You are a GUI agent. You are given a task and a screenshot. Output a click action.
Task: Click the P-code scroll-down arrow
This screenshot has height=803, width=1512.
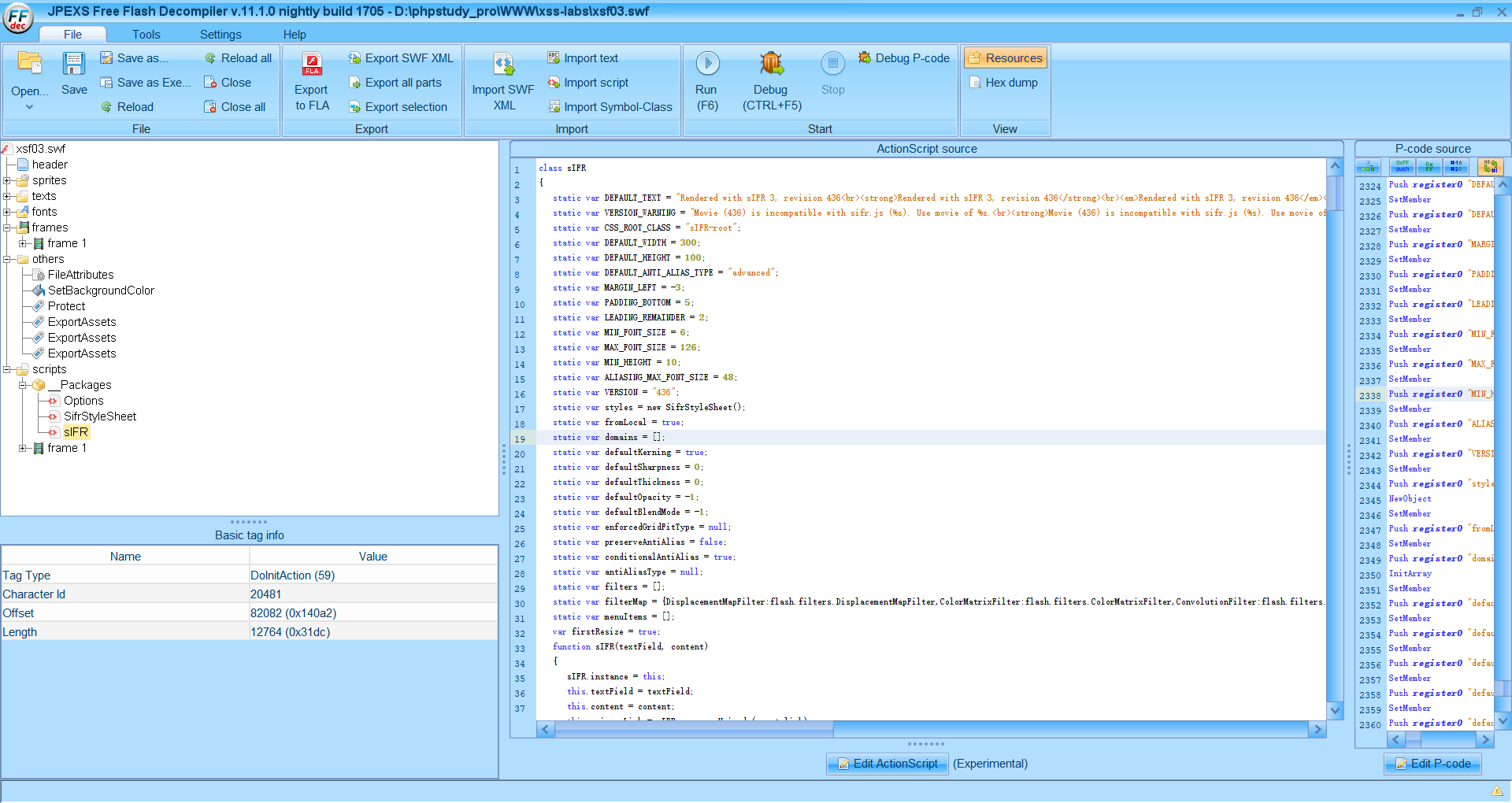point(1503,720)
